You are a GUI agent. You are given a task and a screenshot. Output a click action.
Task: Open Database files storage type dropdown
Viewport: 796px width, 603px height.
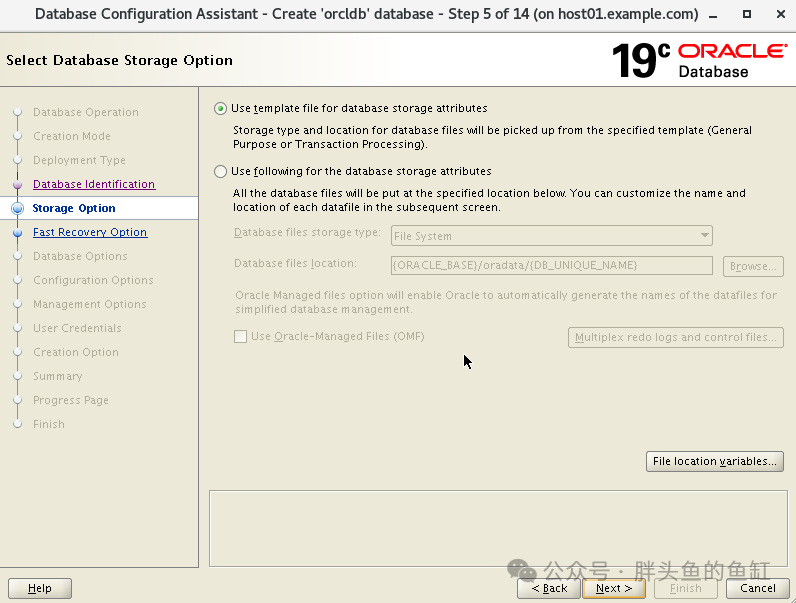pyautogui.click(x=551, y=236)
